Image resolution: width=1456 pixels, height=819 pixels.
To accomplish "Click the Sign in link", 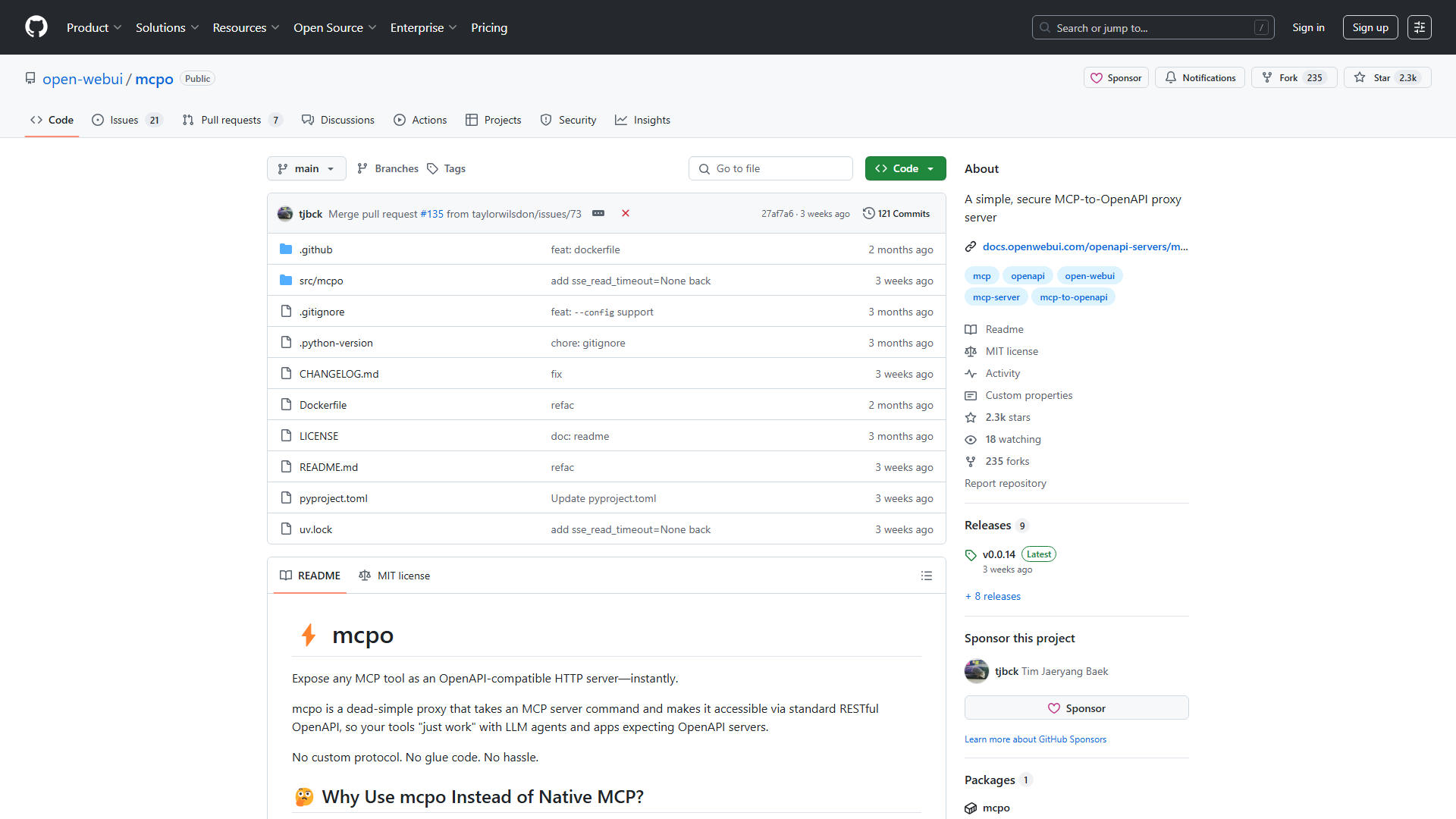I will point(1308,27).
